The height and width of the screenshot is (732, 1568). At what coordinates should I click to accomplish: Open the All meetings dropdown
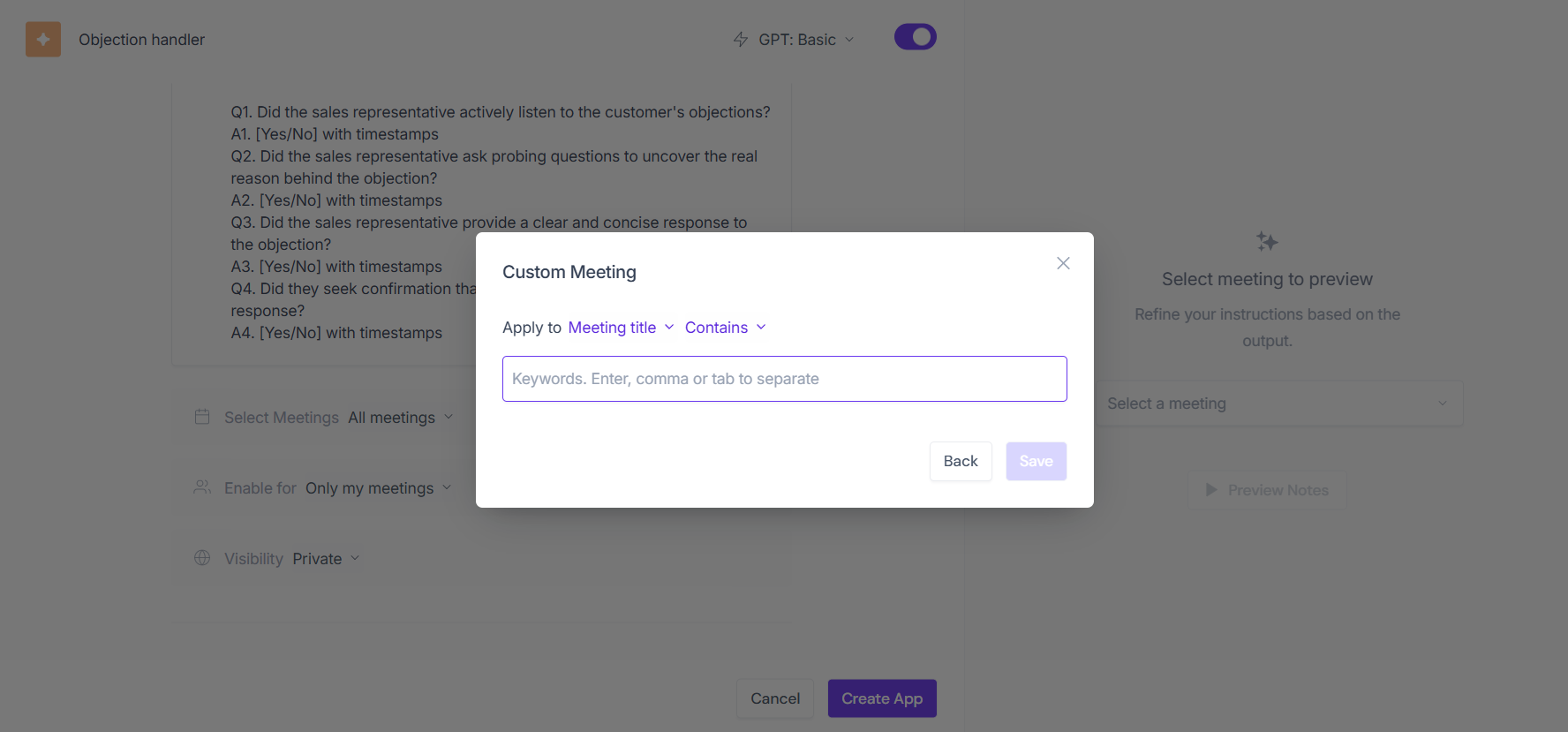pyautogui.click(x=400, y=418)
